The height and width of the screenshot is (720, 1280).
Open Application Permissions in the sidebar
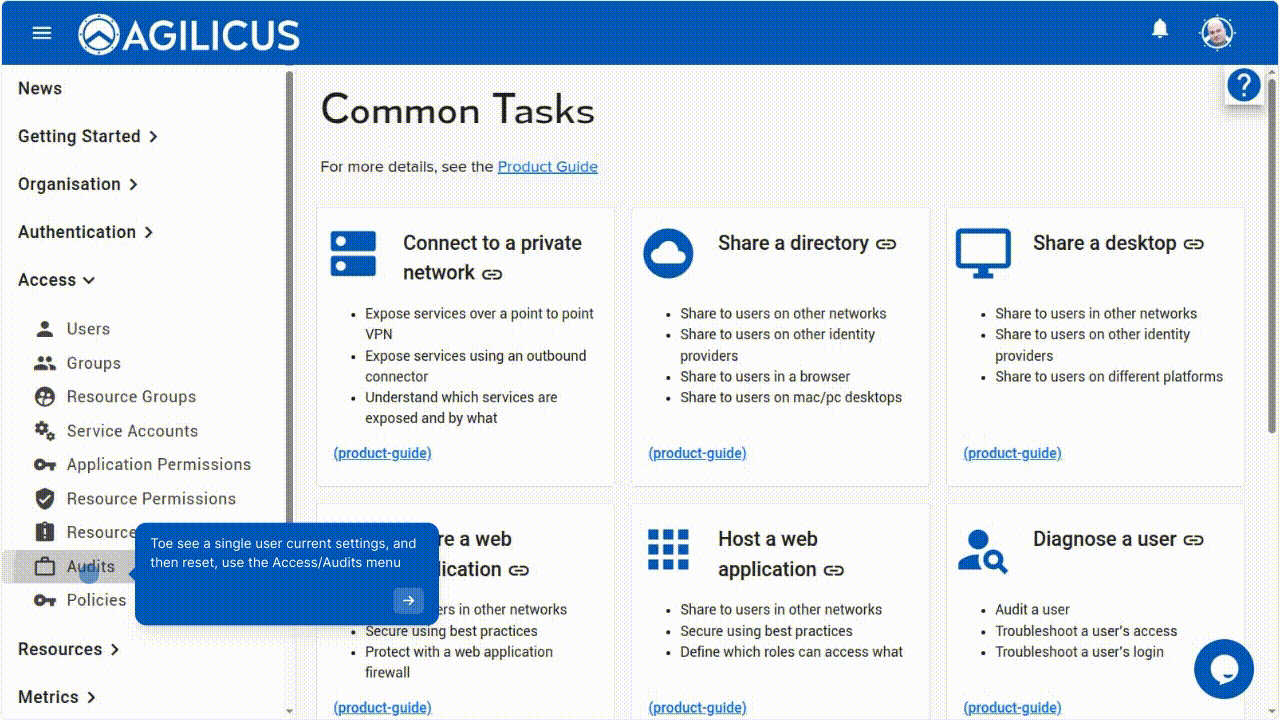pos(159,465)
